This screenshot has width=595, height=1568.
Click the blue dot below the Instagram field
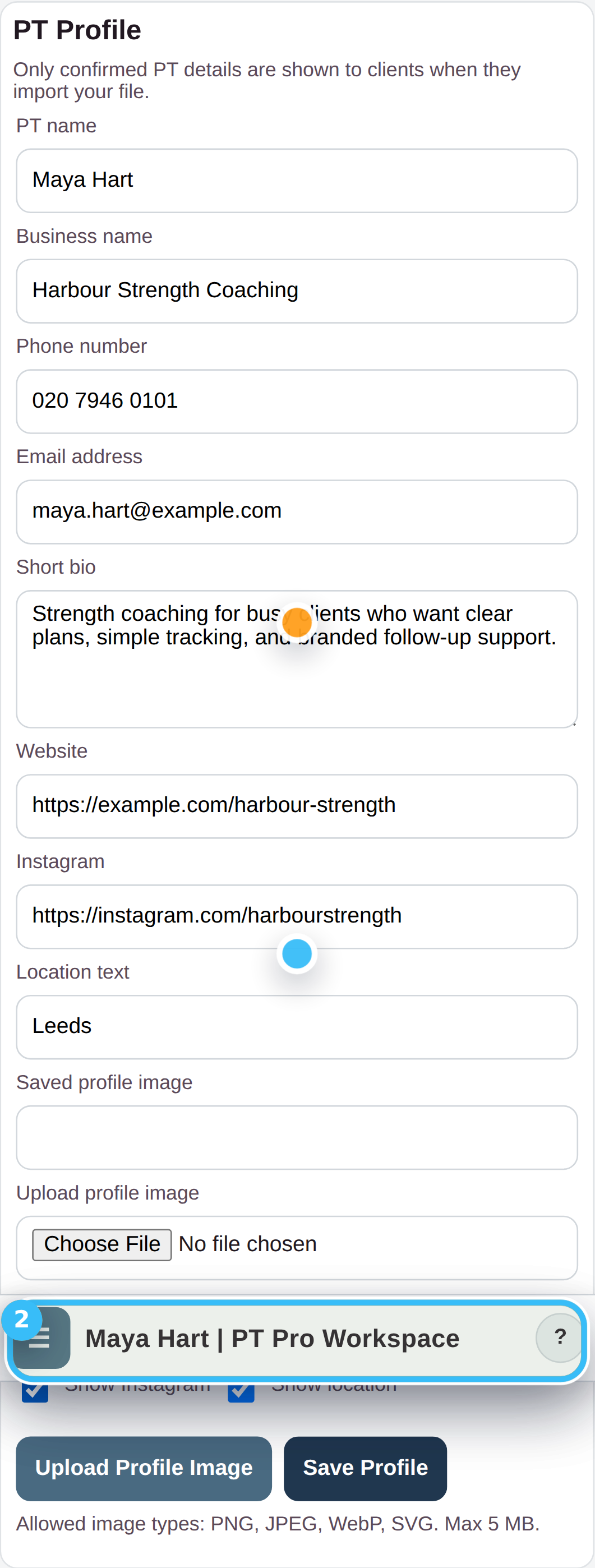point(296,953)
